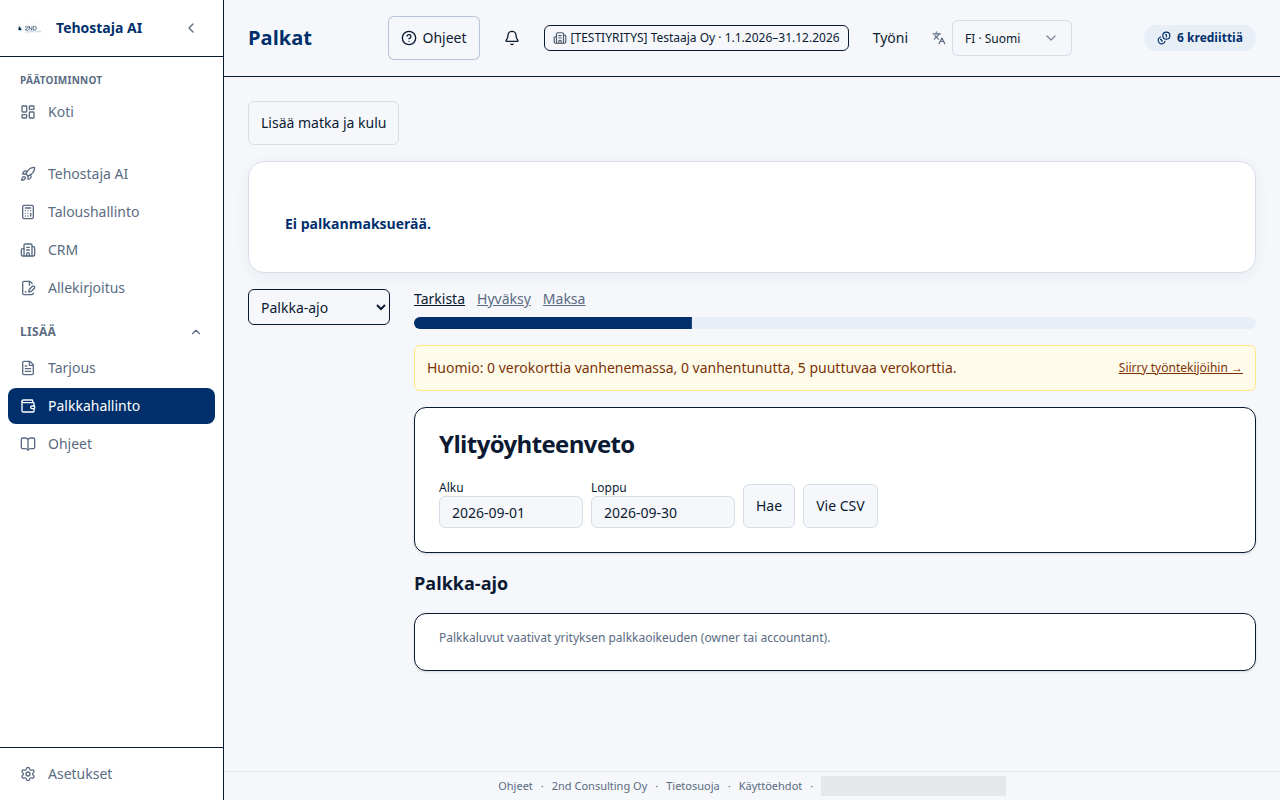This screenshot has width=1280, height=800.
Task: Switch to the Hyväksy step tab
Action: (504, 299)
